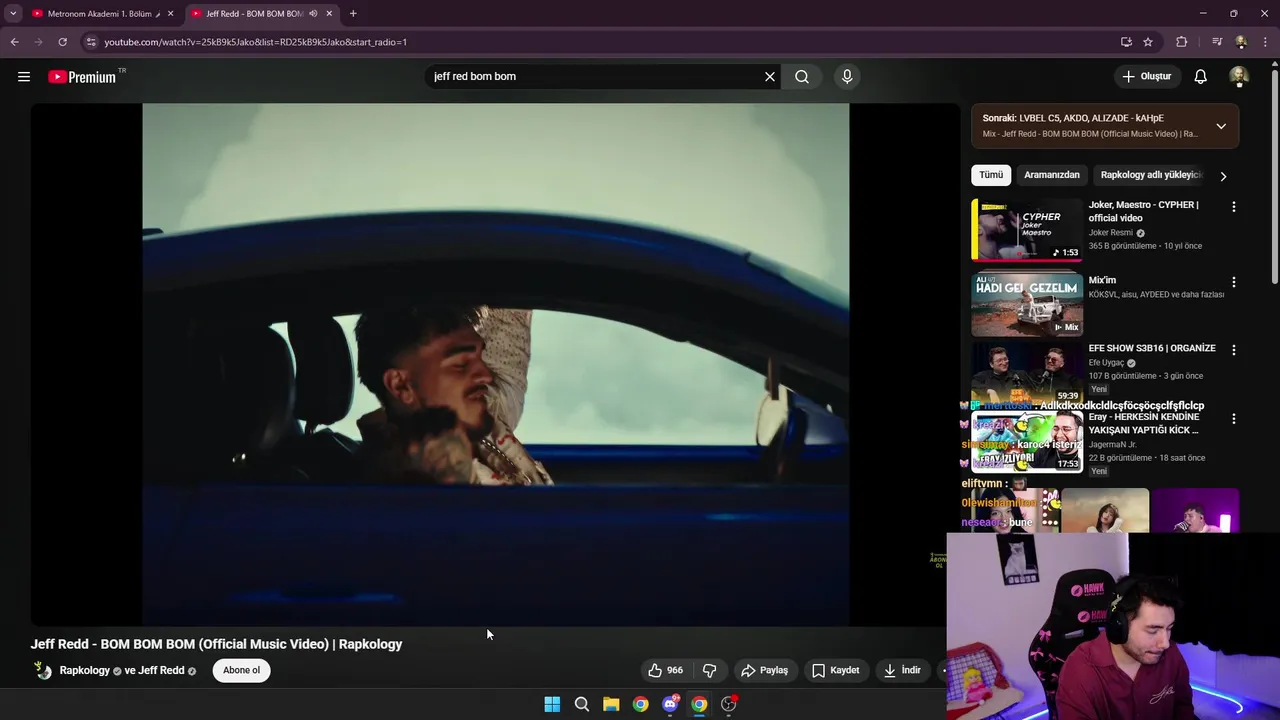Open the Rapkology channel name link
The width and height of the screenshot is (1280, 720).
85,670
